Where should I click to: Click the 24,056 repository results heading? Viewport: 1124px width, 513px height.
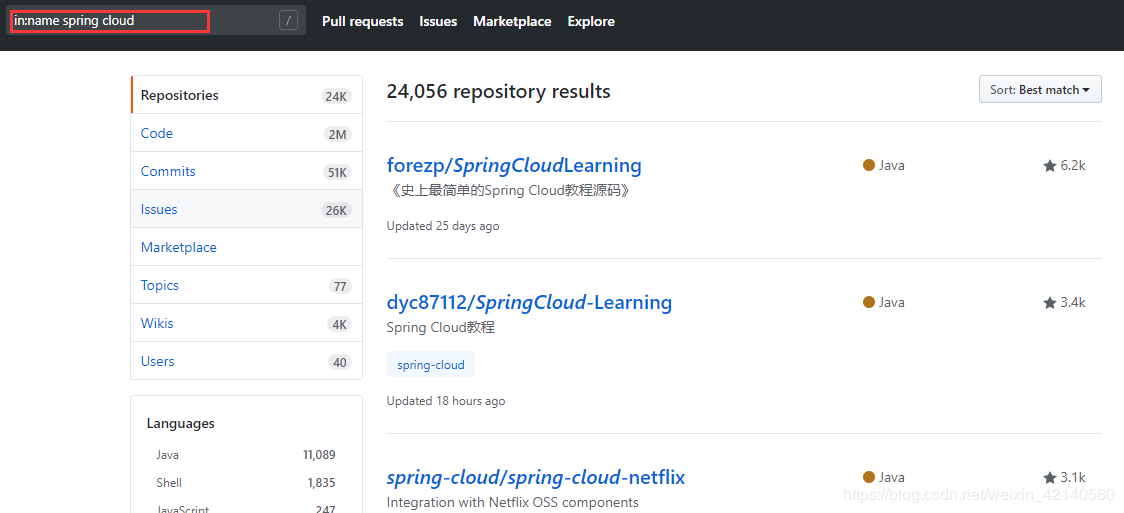coord(498,91)
